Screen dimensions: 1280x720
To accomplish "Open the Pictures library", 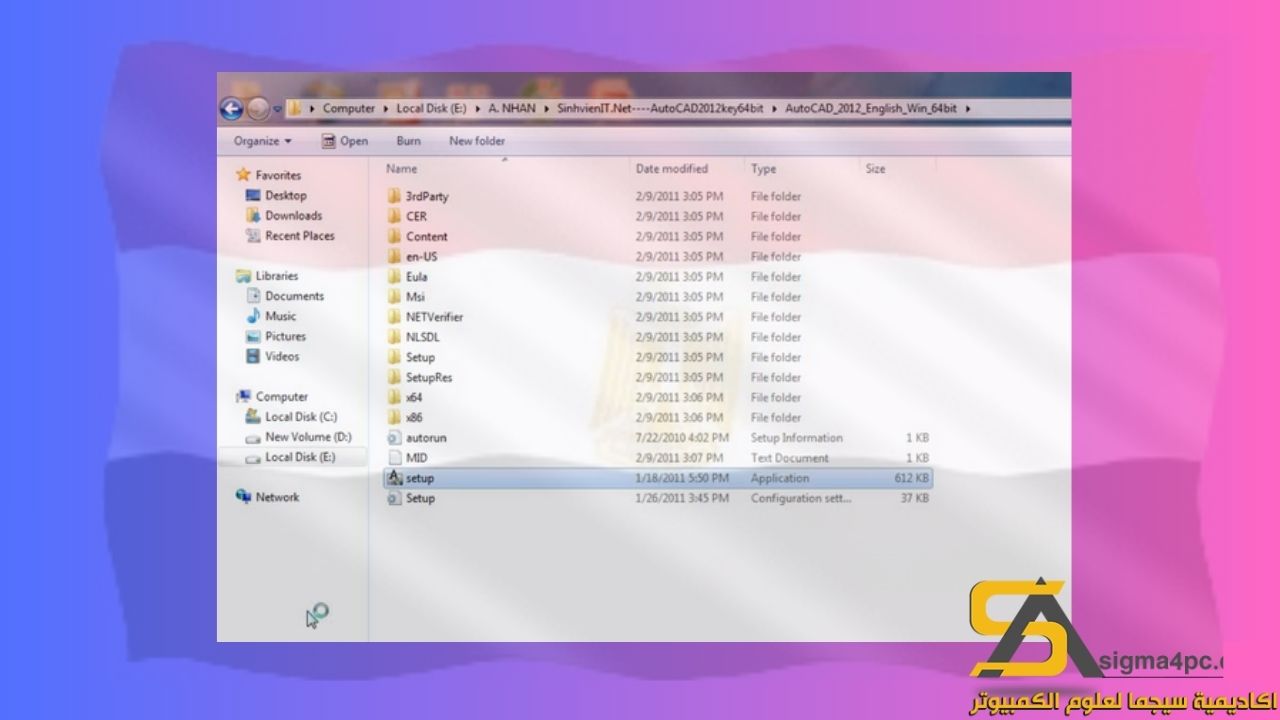I will (285, 336).
